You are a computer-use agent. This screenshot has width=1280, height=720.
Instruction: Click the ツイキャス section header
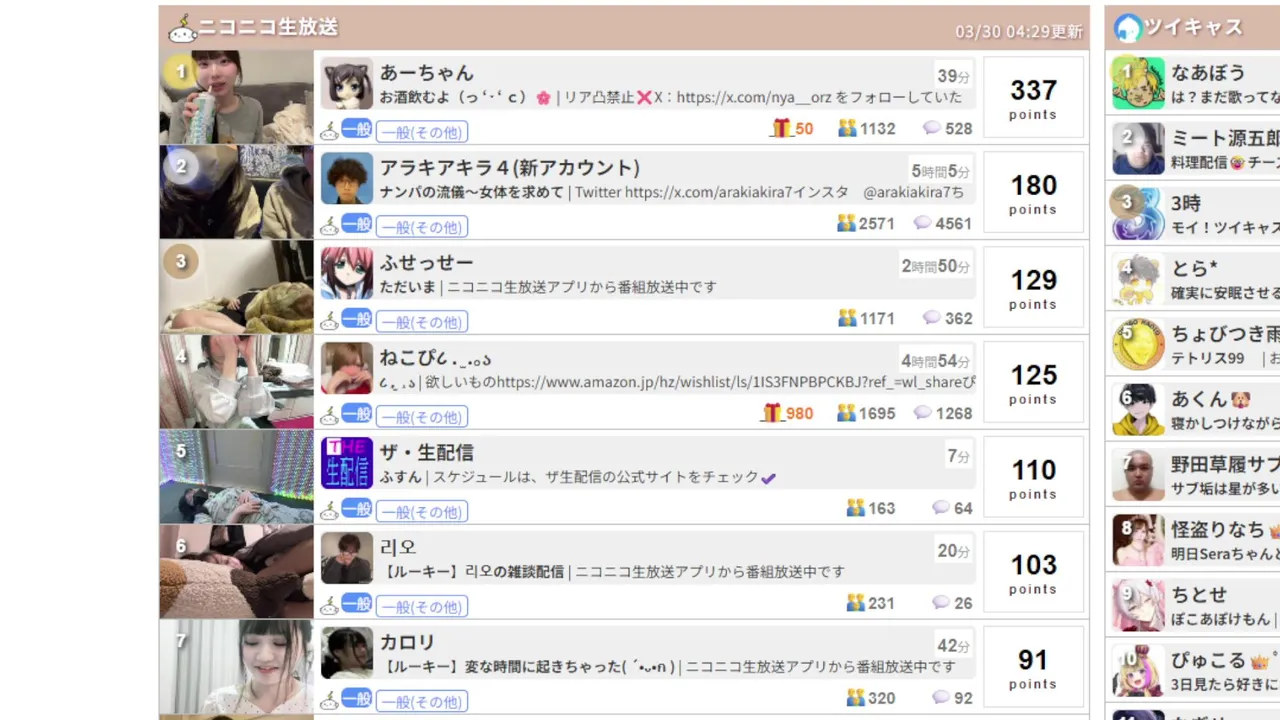1192,28
